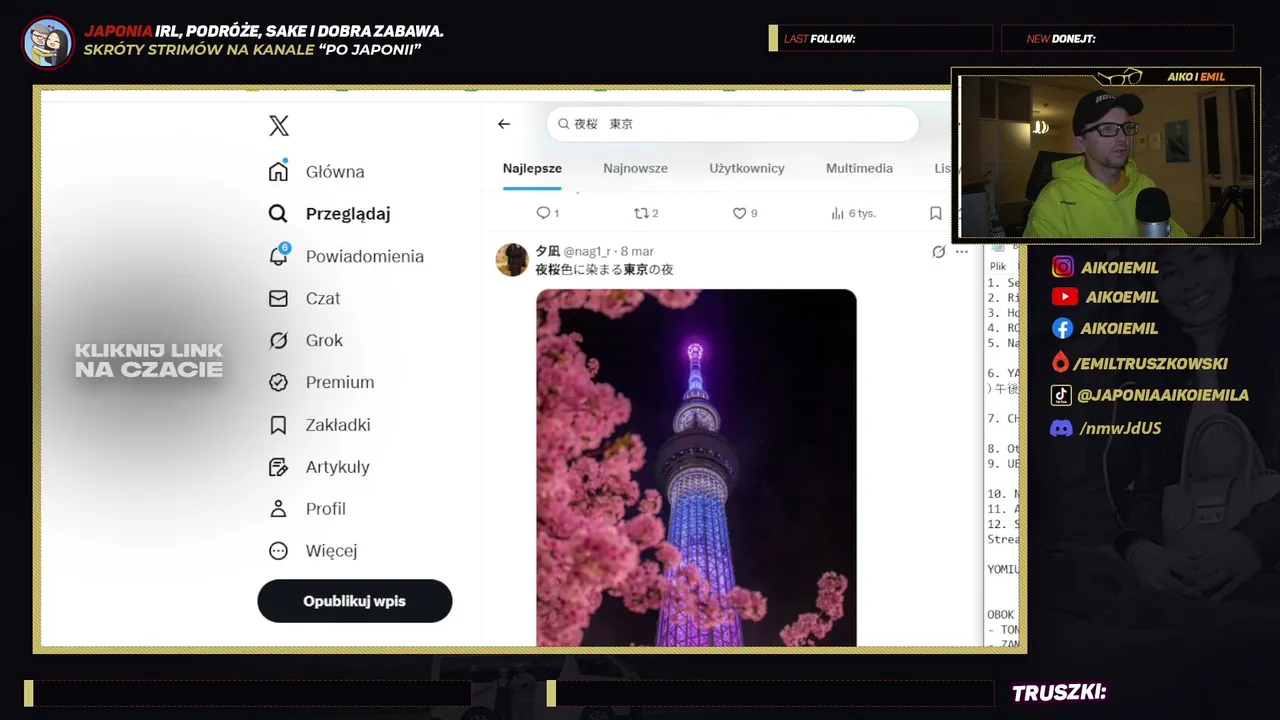
Task: Open the Tokyo Skytree sakura photo
Action: point(696,468)
